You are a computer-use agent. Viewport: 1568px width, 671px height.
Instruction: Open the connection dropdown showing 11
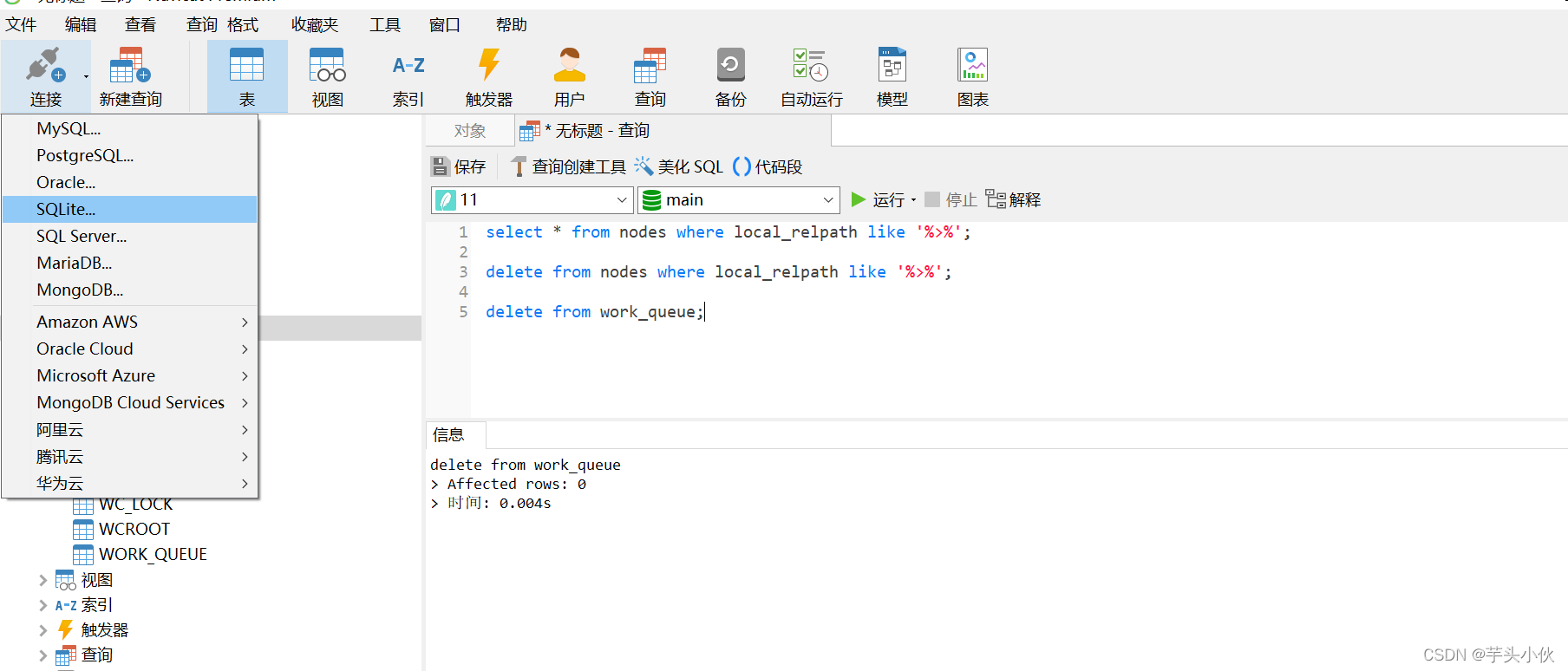tap(532, 200)
